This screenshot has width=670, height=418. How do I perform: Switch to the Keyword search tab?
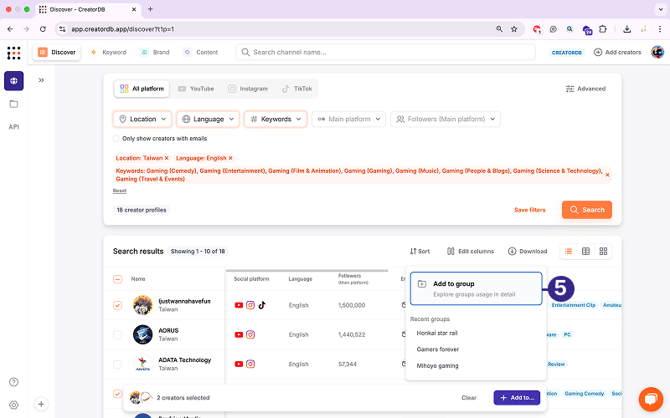tap(109, 52)
